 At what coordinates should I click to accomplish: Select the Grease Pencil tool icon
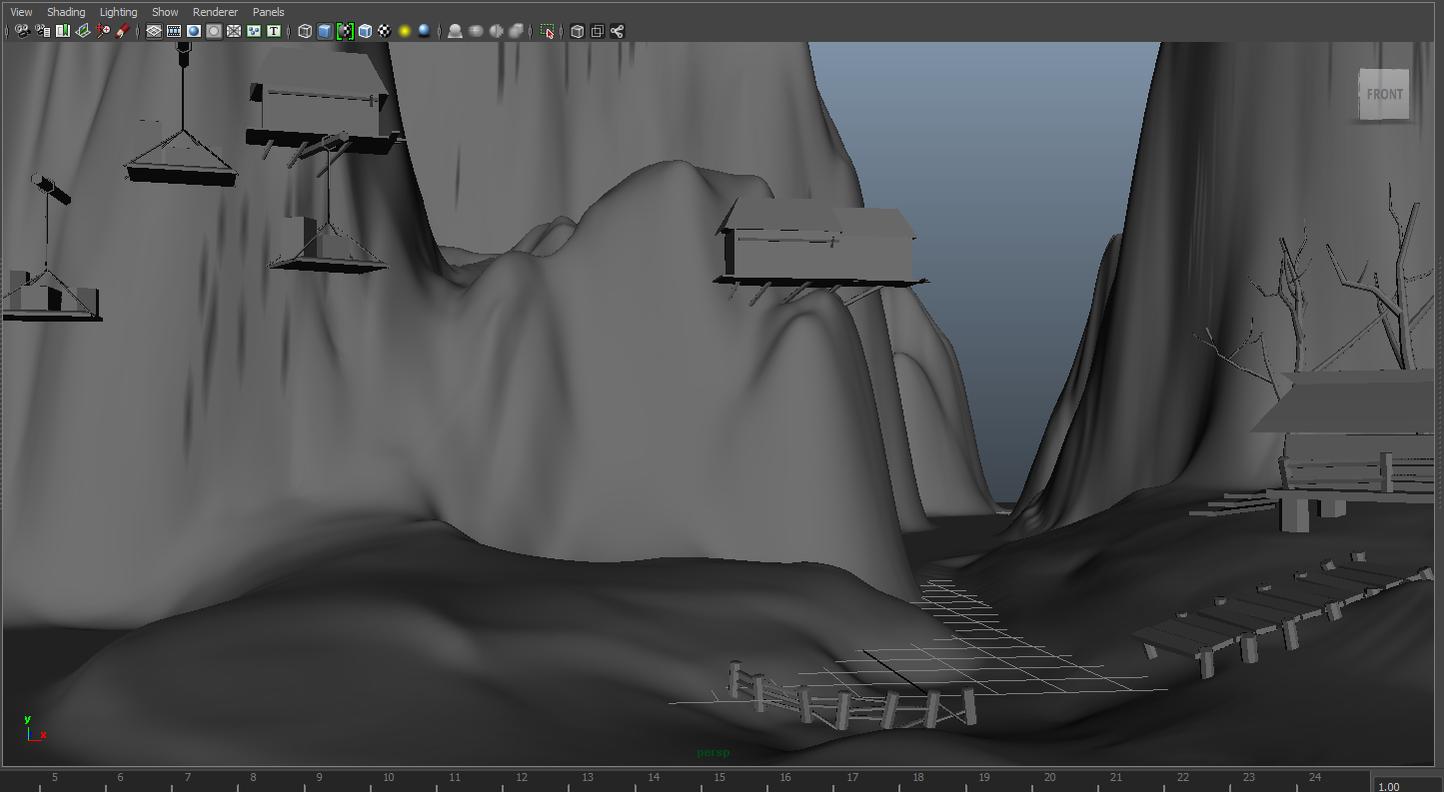(122, 31)
